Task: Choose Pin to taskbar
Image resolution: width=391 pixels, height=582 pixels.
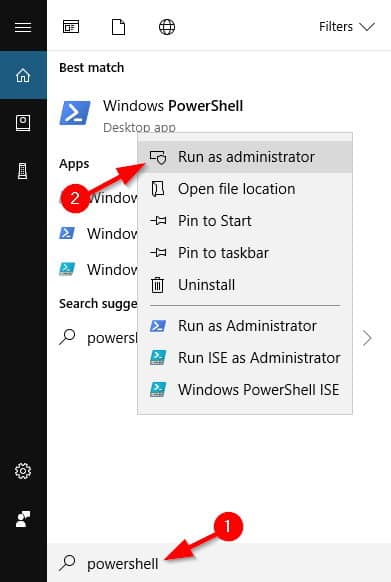Action: (x=245, y=253)
